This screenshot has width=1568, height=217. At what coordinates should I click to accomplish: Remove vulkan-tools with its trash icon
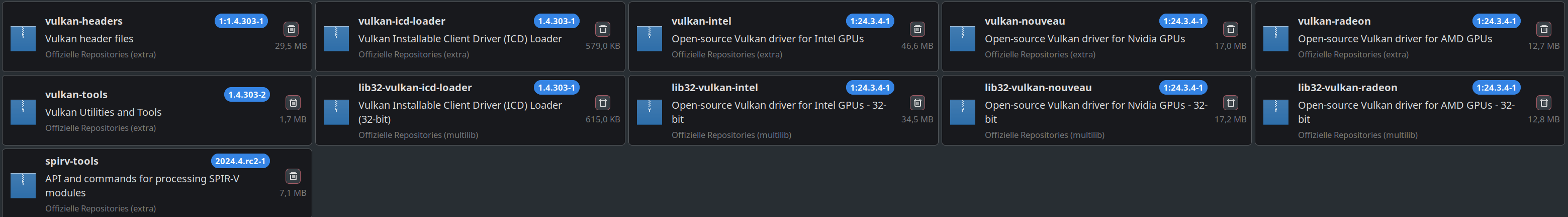click(x=293, y=103)
